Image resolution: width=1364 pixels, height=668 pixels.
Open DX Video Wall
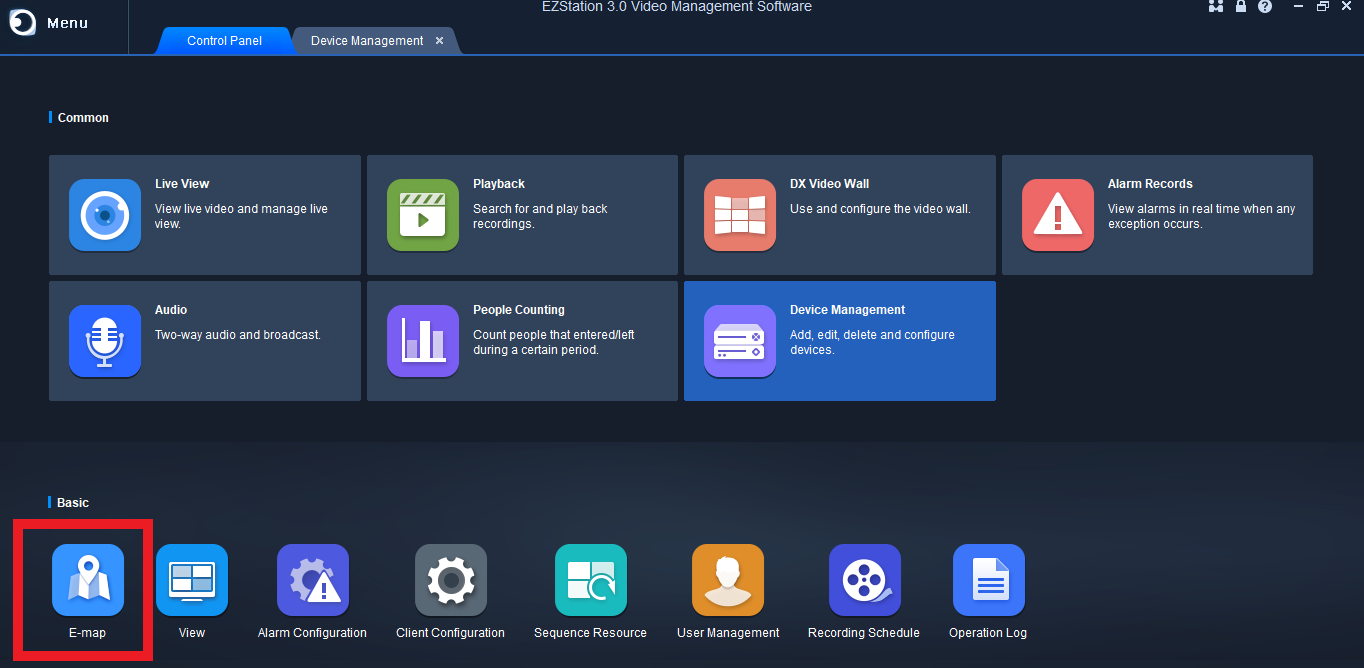839,215
